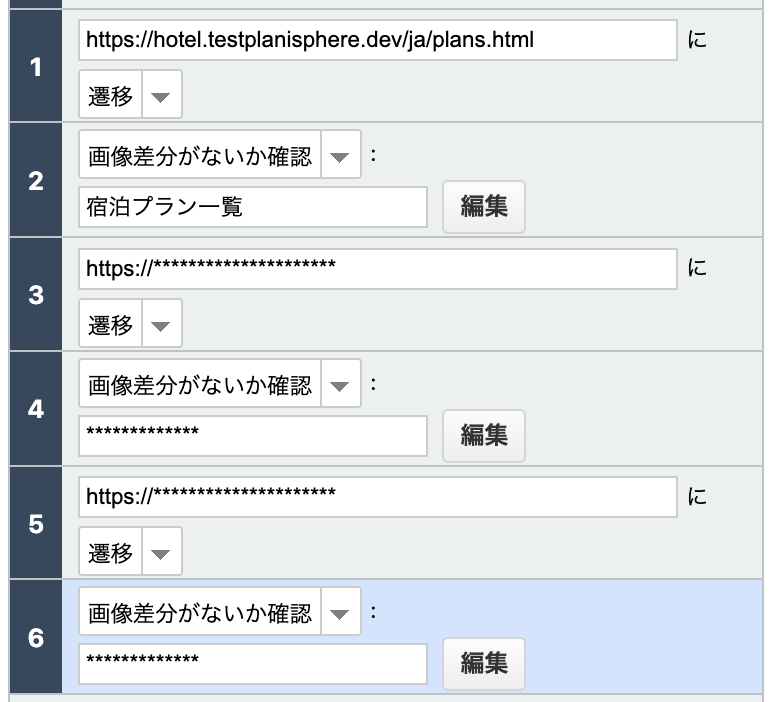The image size is (772, 702).
Task: Click the 編集 button in step 2
Action: click(484, 207)
